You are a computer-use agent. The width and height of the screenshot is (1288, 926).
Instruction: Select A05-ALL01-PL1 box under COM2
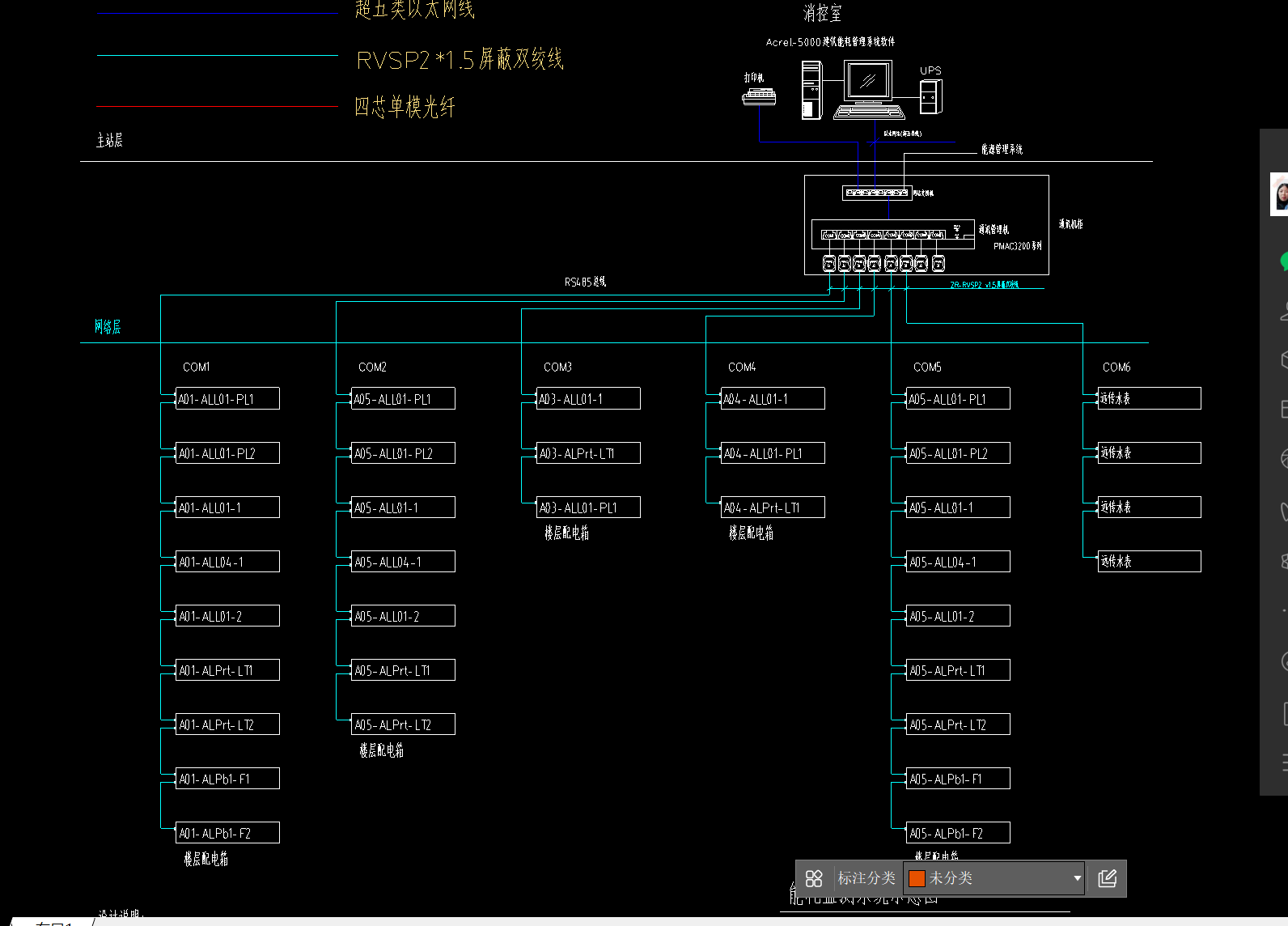(x=403, y=398)
